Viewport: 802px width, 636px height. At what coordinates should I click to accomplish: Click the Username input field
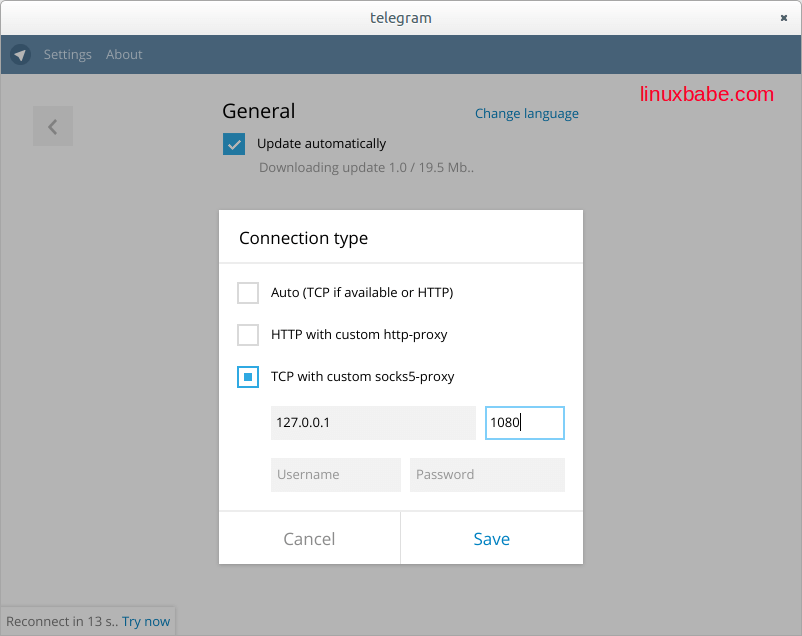[335, 475]
